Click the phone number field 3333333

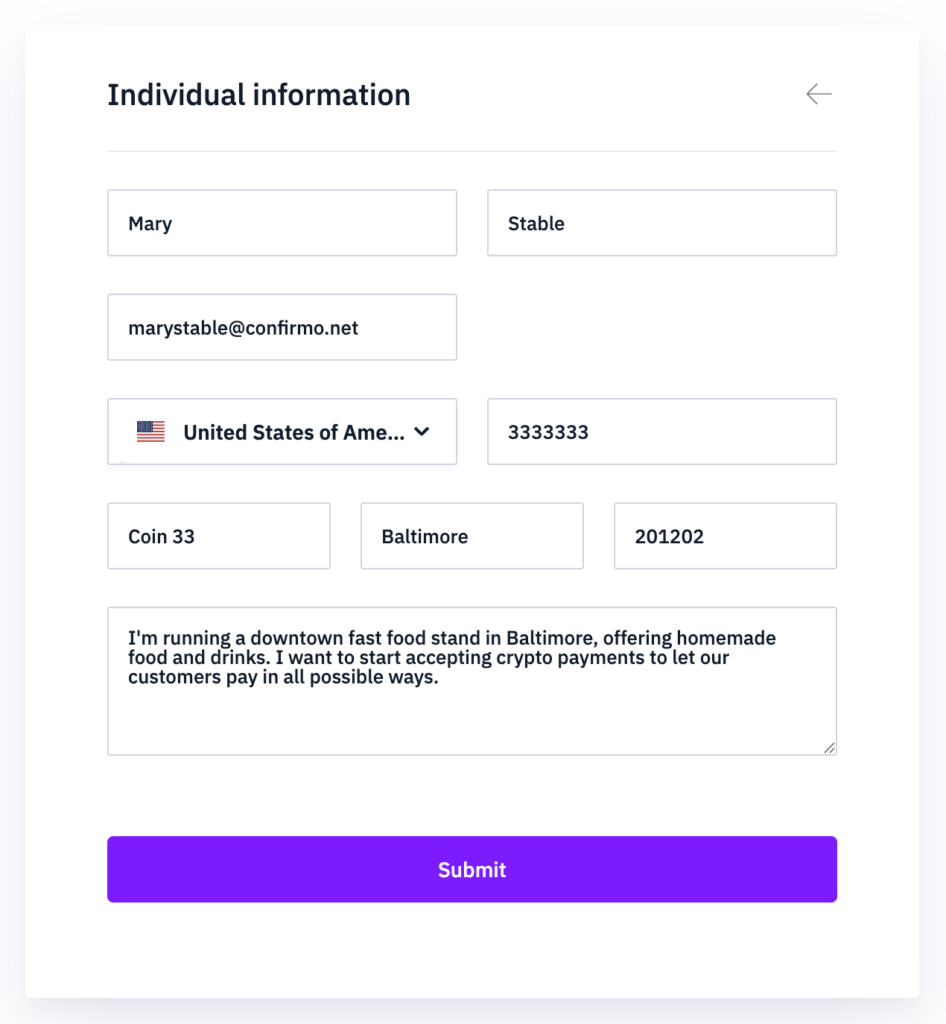pos(661,432)
